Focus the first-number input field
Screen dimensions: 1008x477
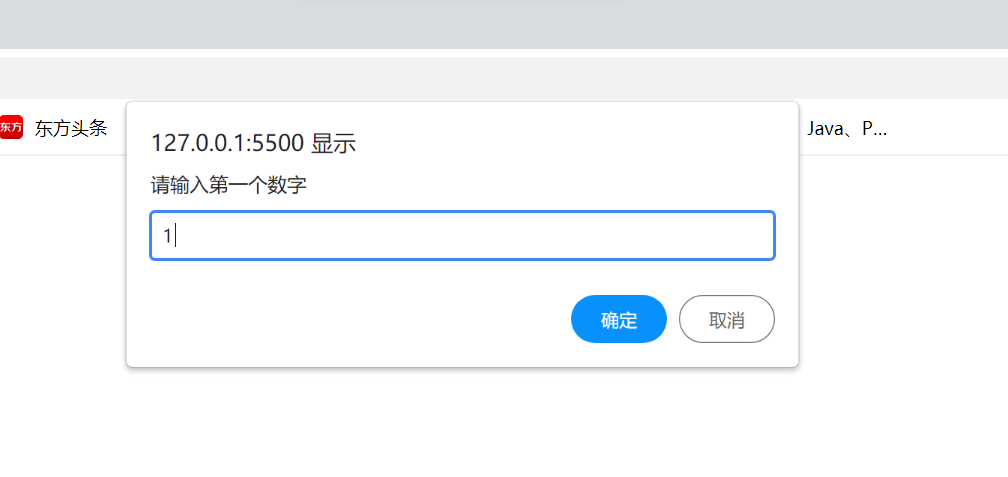pyautogui.click(x=462, y=236)
